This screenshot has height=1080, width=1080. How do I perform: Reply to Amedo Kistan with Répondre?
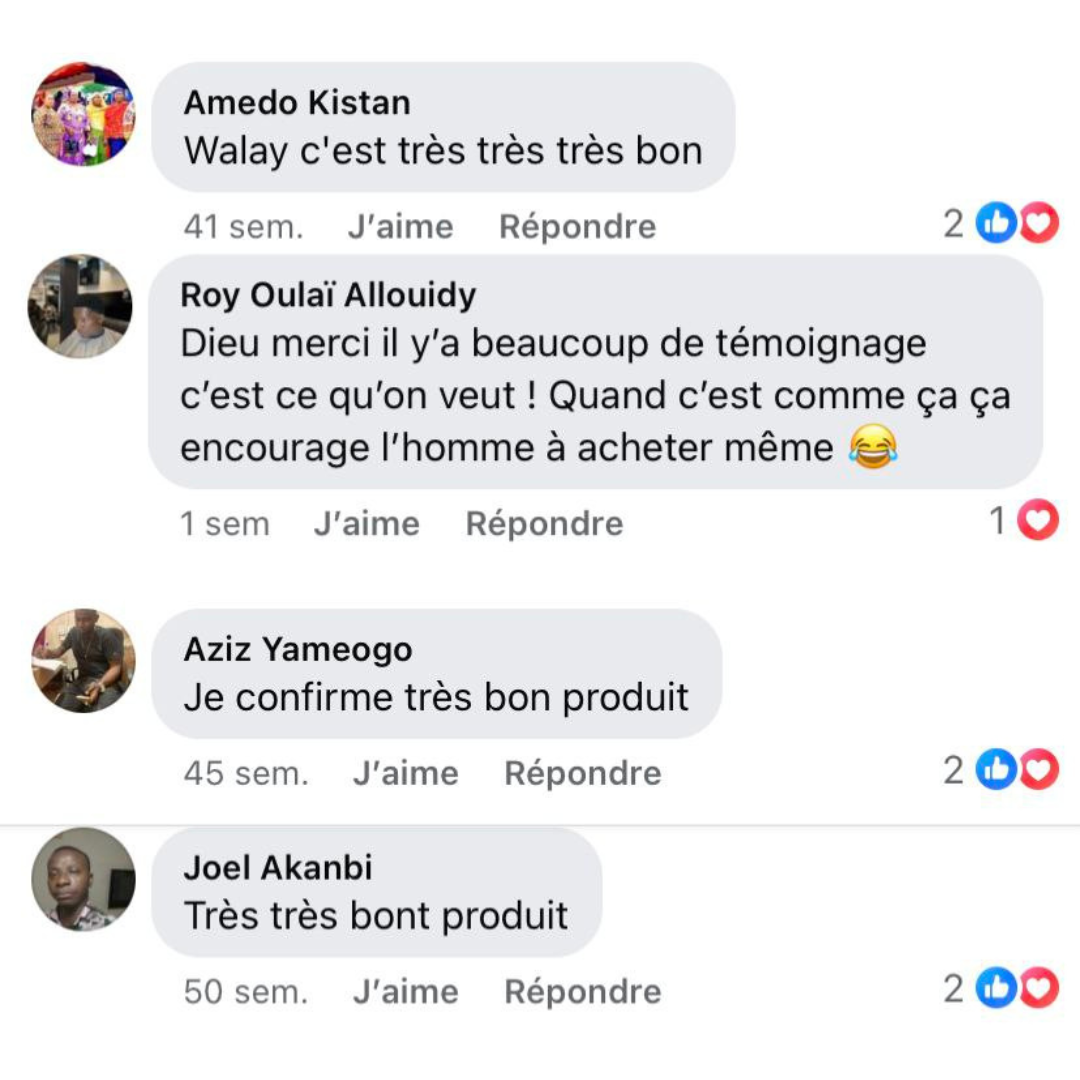click(577, 227)
